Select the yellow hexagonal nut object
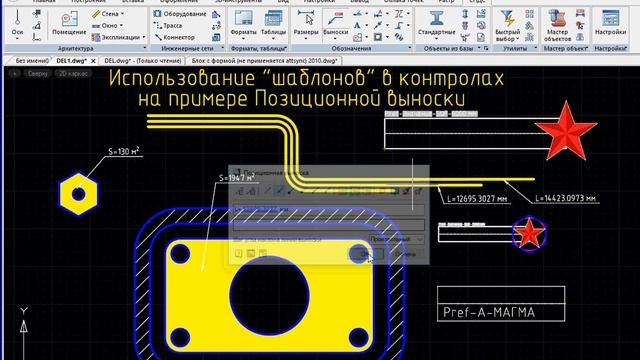This screenshot has width=640, height=360. [x=78, y=194]
